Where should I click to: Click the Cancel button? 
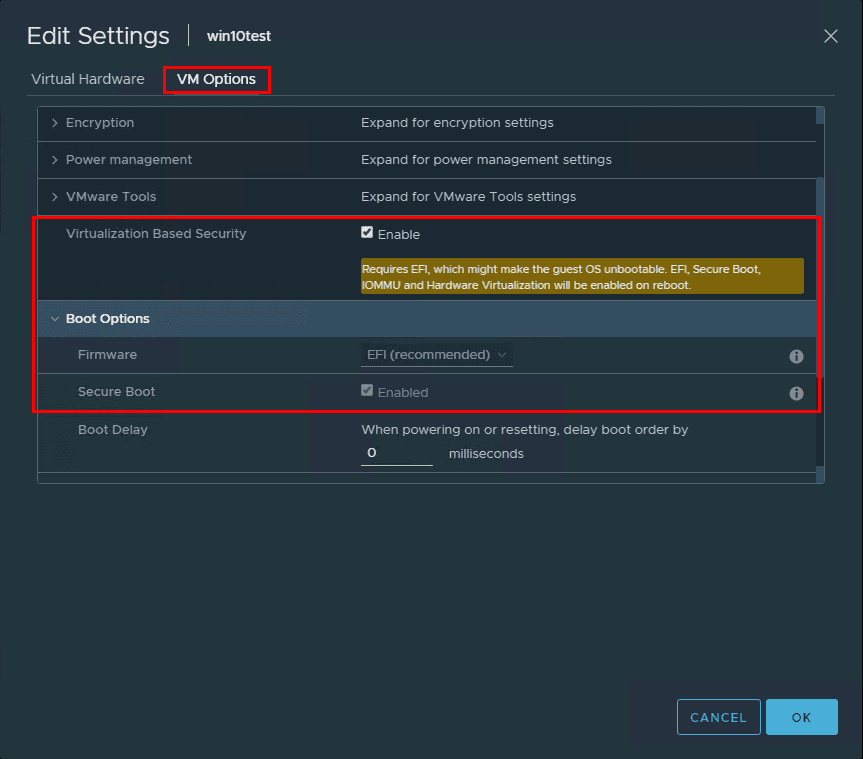[x=718, y=717]
